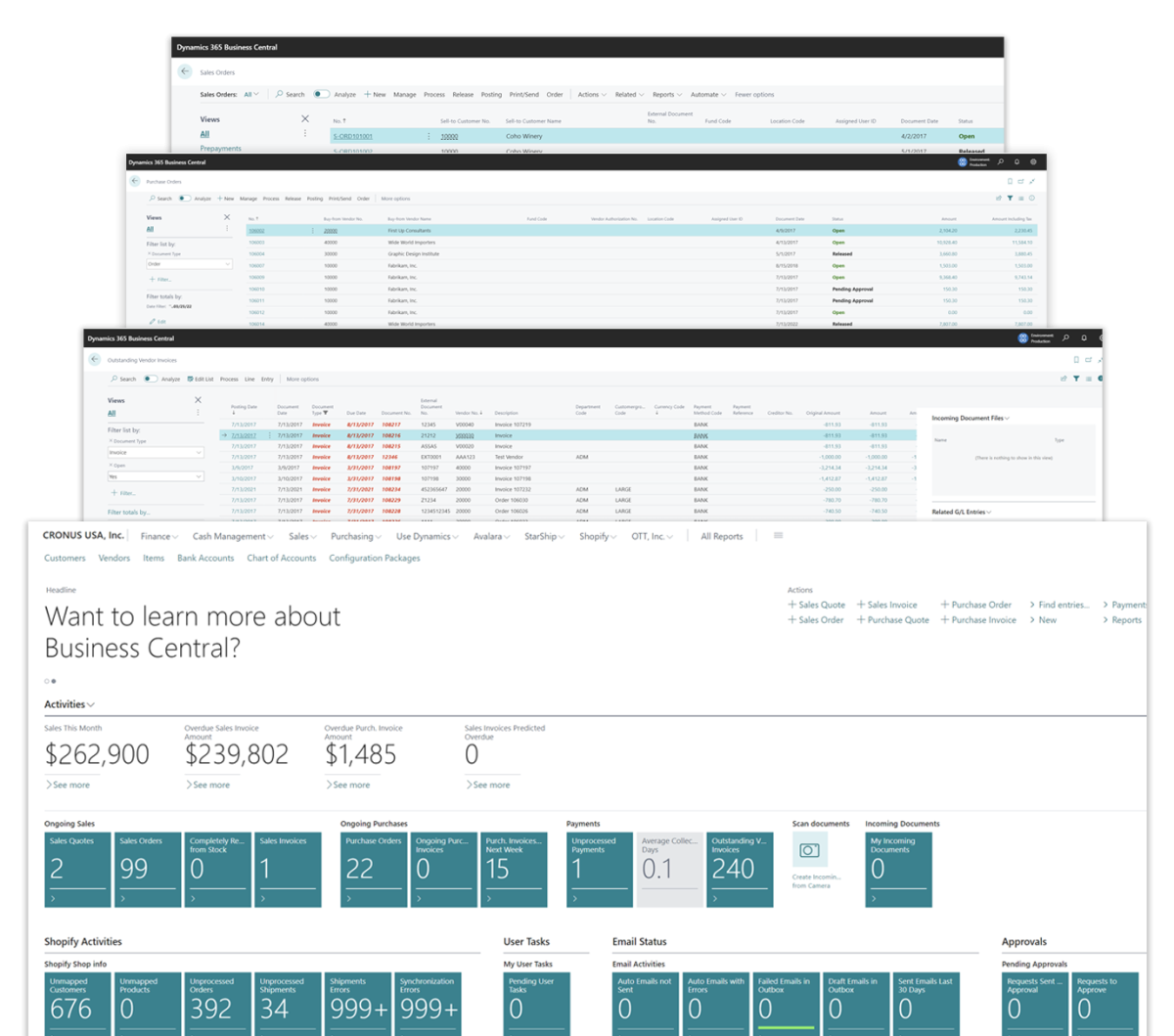This screenshot has height=1036, width=1174.
Task: Close the Views pane in Purchase Orders window
Action: (x=227, y=217)
